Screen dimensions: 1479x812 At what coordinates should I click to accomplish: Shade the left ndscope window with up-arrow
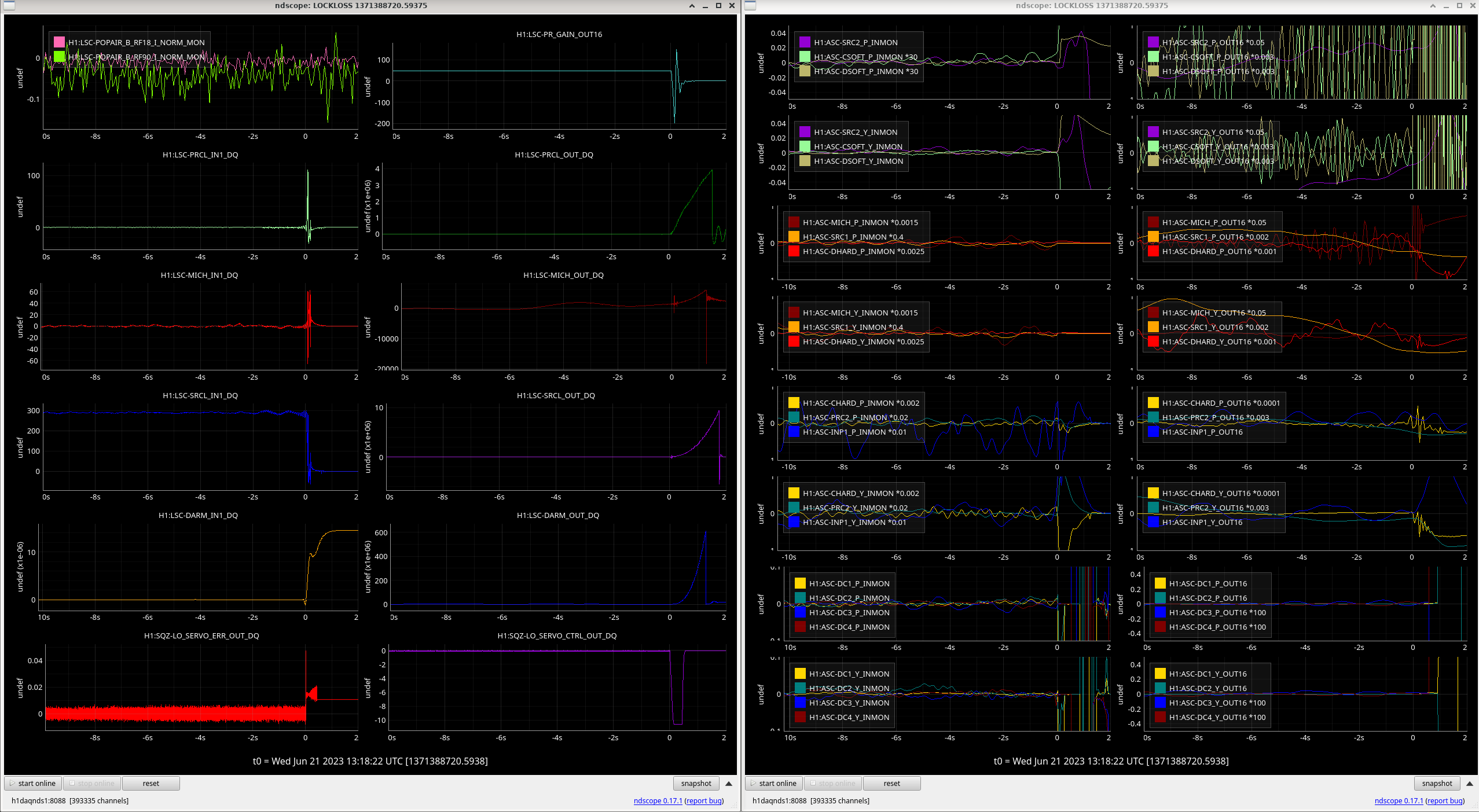692,6
